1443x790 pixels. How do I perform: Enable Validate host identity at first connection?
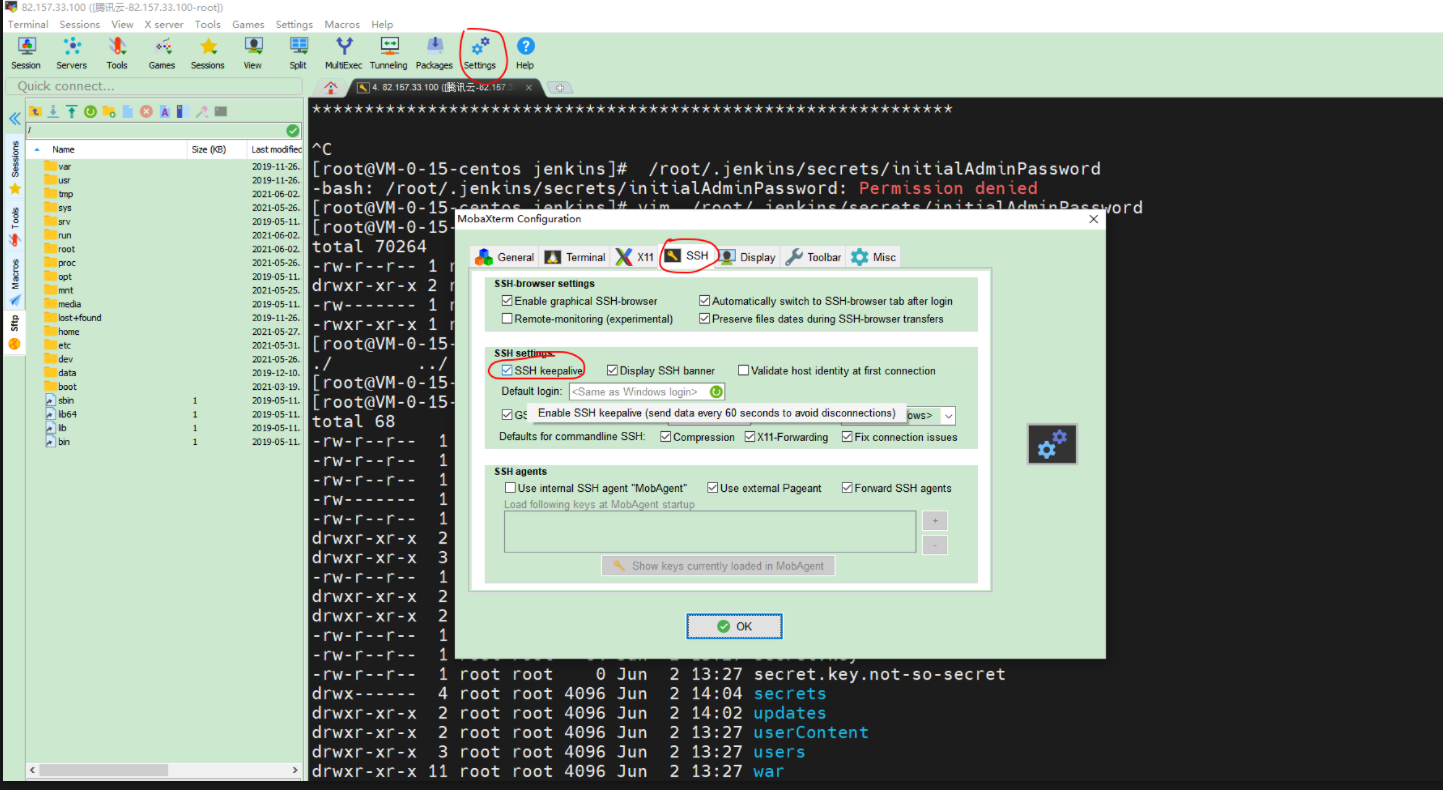pyautogui.click(x=744, y=370)
